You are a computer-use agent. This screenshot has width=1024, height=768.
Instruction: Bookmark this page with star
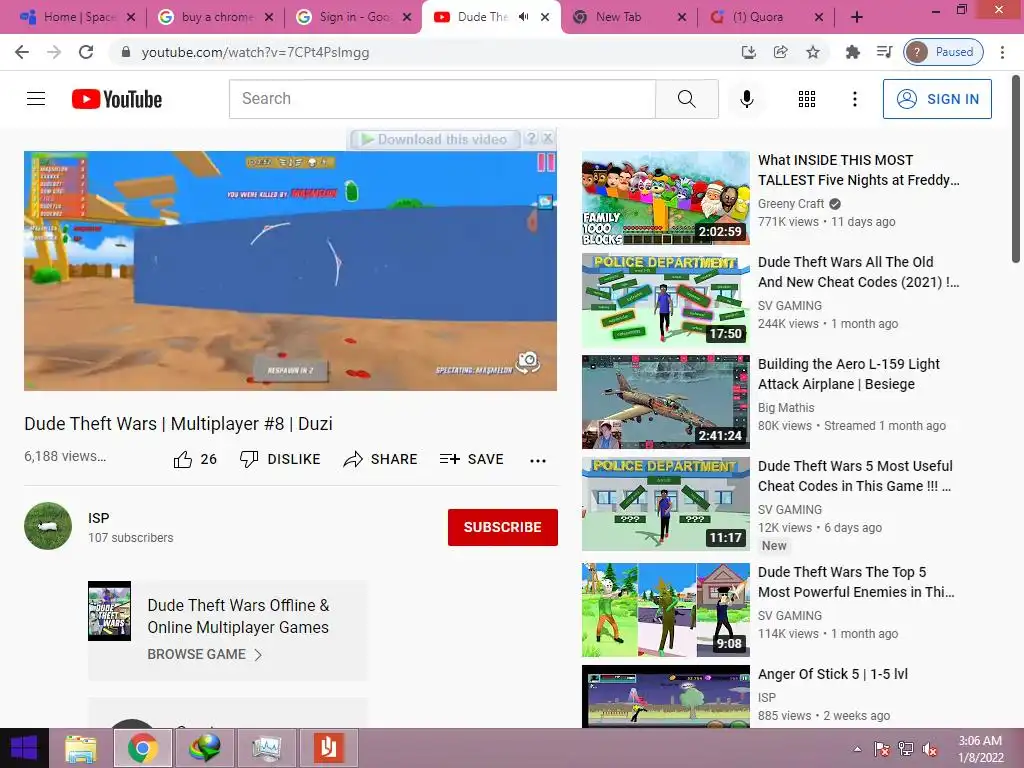tap(812, 52)
